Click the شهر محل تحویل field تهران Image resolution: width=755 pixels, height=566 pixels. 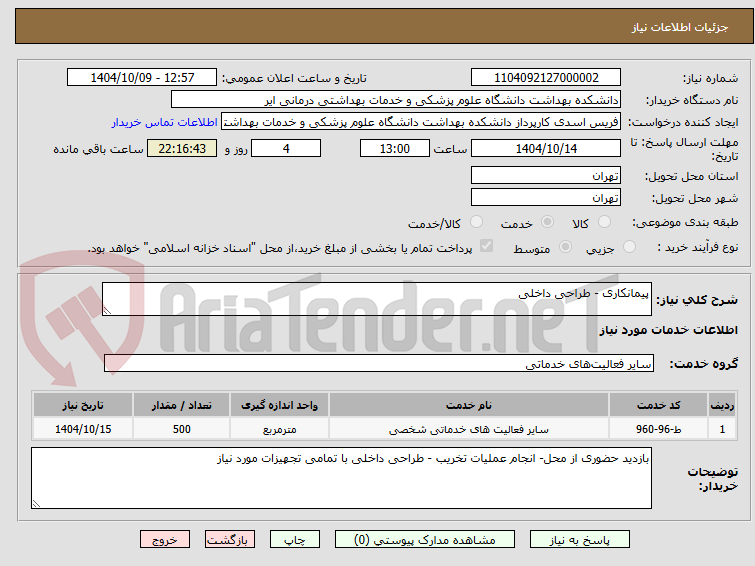546,197
